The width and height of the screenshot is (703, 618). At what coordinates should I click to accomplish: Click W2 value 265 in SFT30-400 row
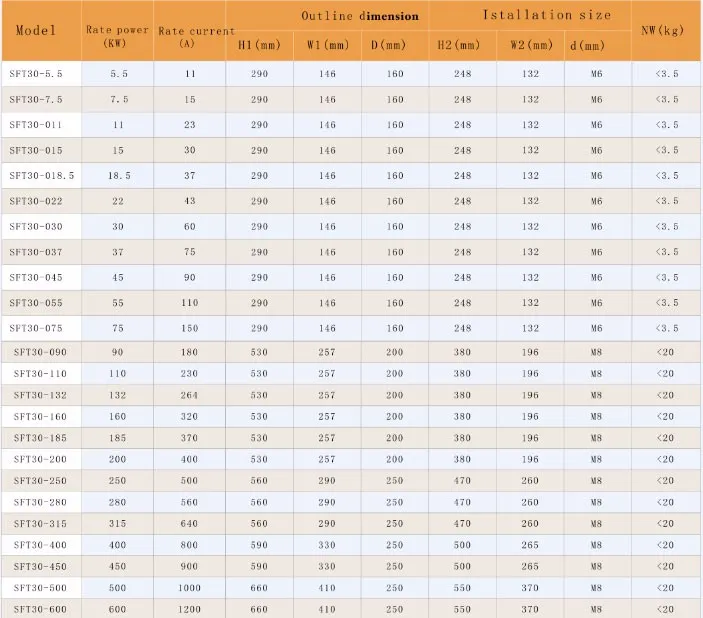[x=530, y=545]
